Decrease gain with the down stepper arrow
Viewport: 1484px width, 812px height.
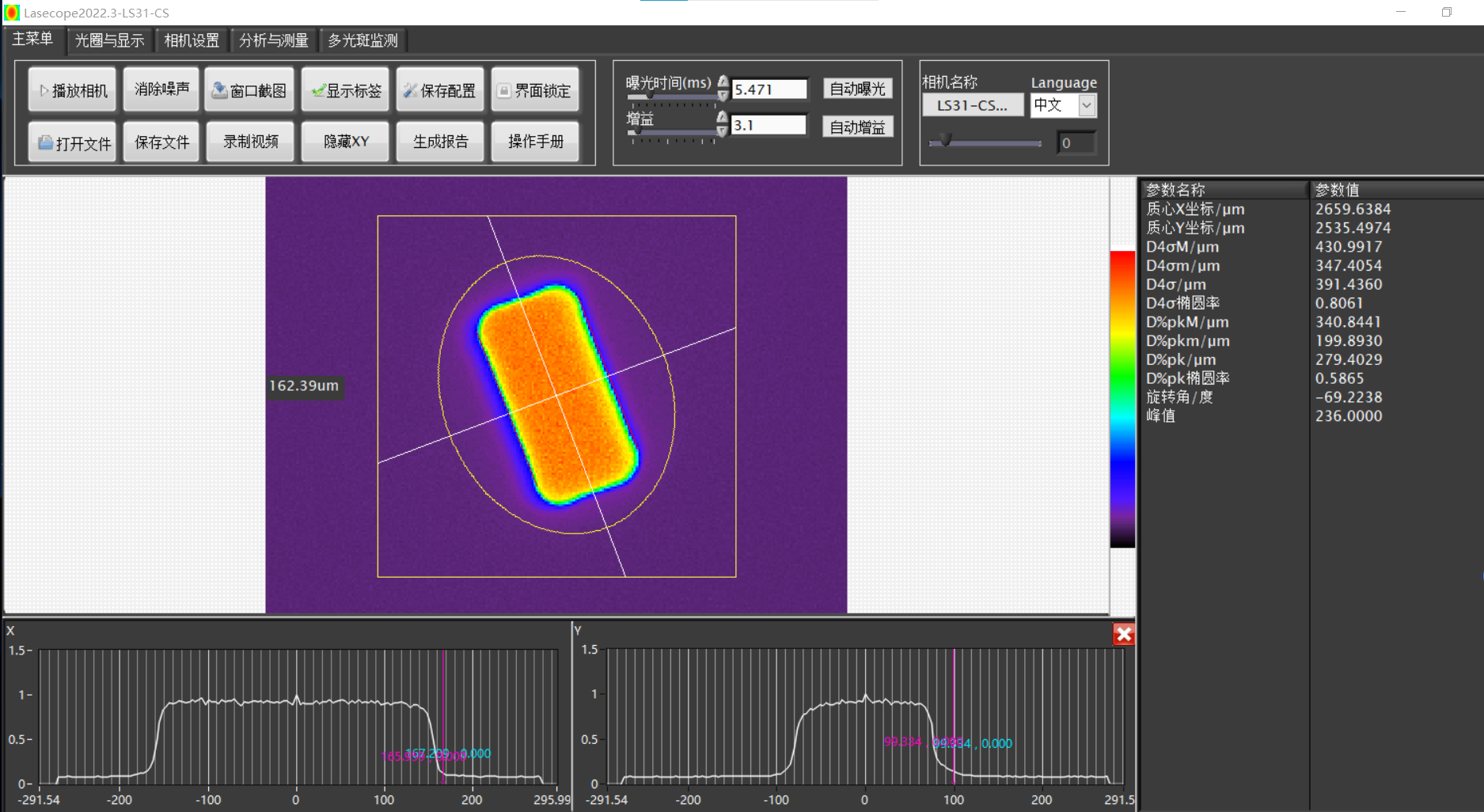[722, 131]
